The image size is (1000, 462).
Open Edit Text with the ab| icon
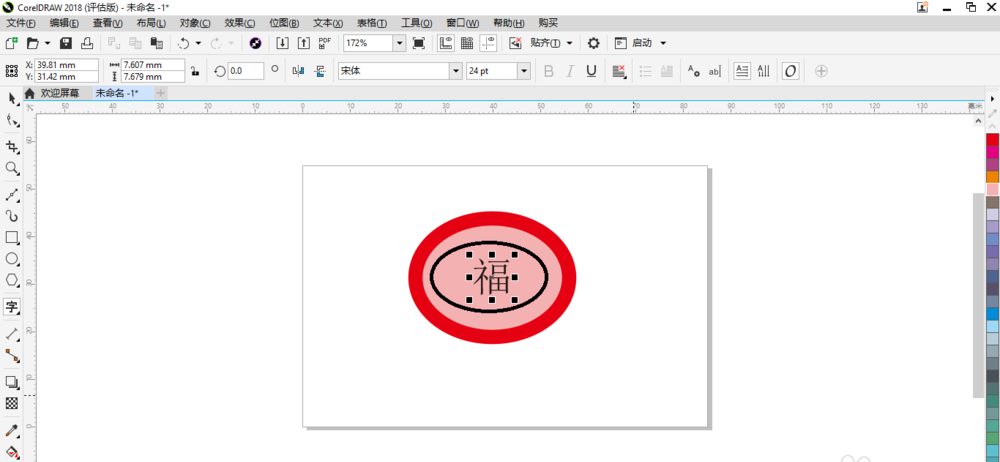[x=715, y=71]
